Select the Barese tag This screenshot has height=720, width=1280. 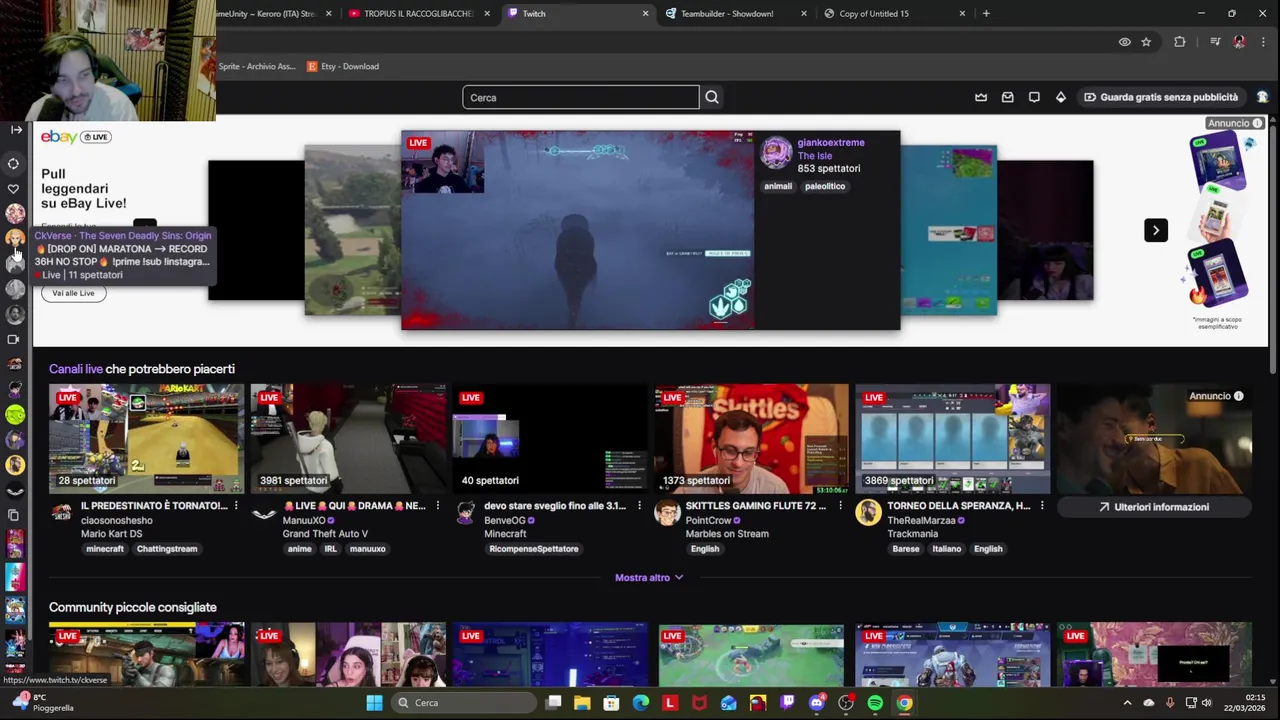point(906,549)
